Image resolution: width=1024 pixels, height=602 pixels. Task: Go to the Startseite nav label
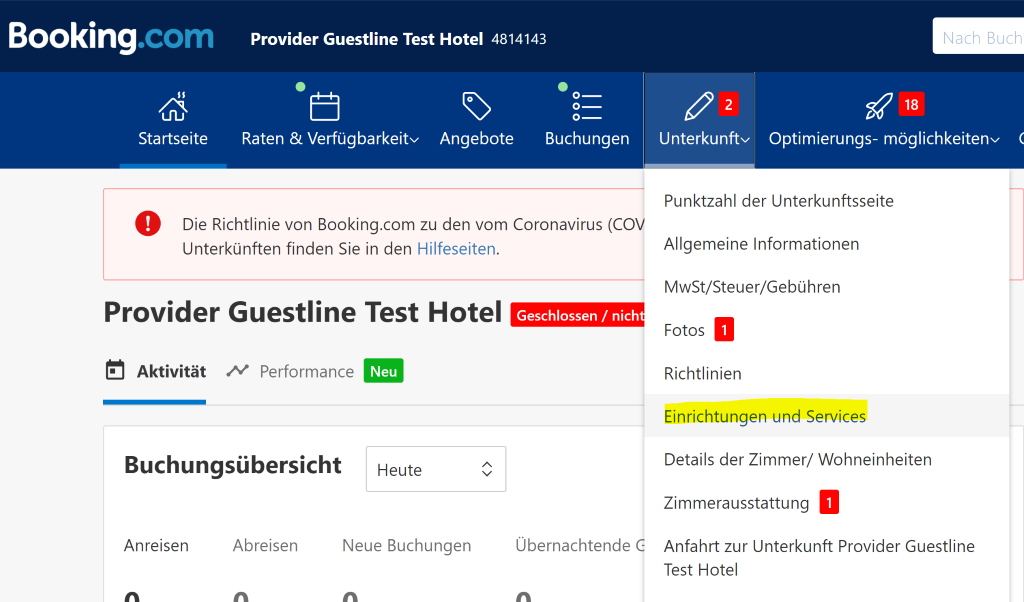172,138
